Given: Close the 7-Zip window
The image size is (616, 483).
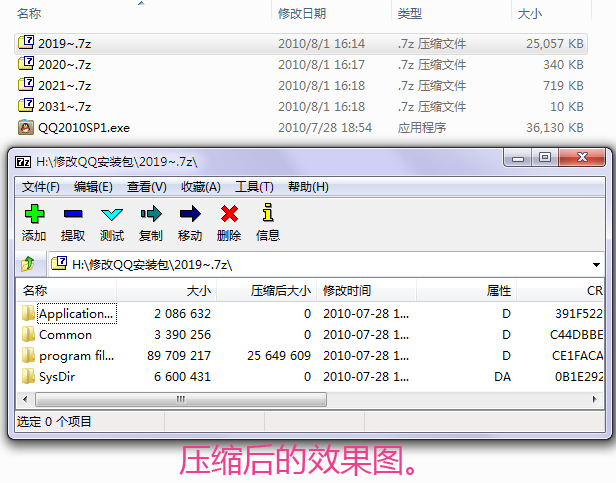Looking at the screenshot, I should tap(582, 158).
